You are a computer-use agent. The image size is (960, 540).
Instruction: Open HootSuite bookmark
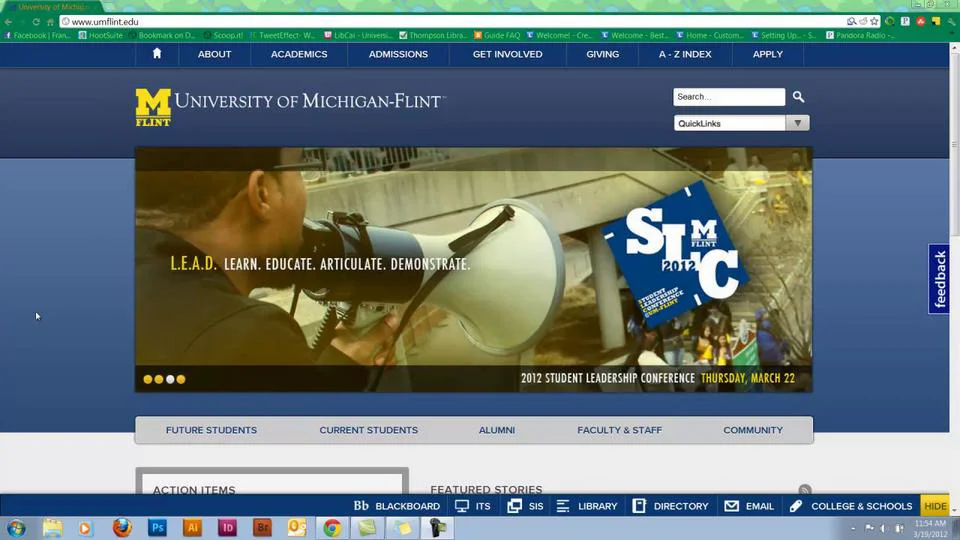click(x=100, y=36)
